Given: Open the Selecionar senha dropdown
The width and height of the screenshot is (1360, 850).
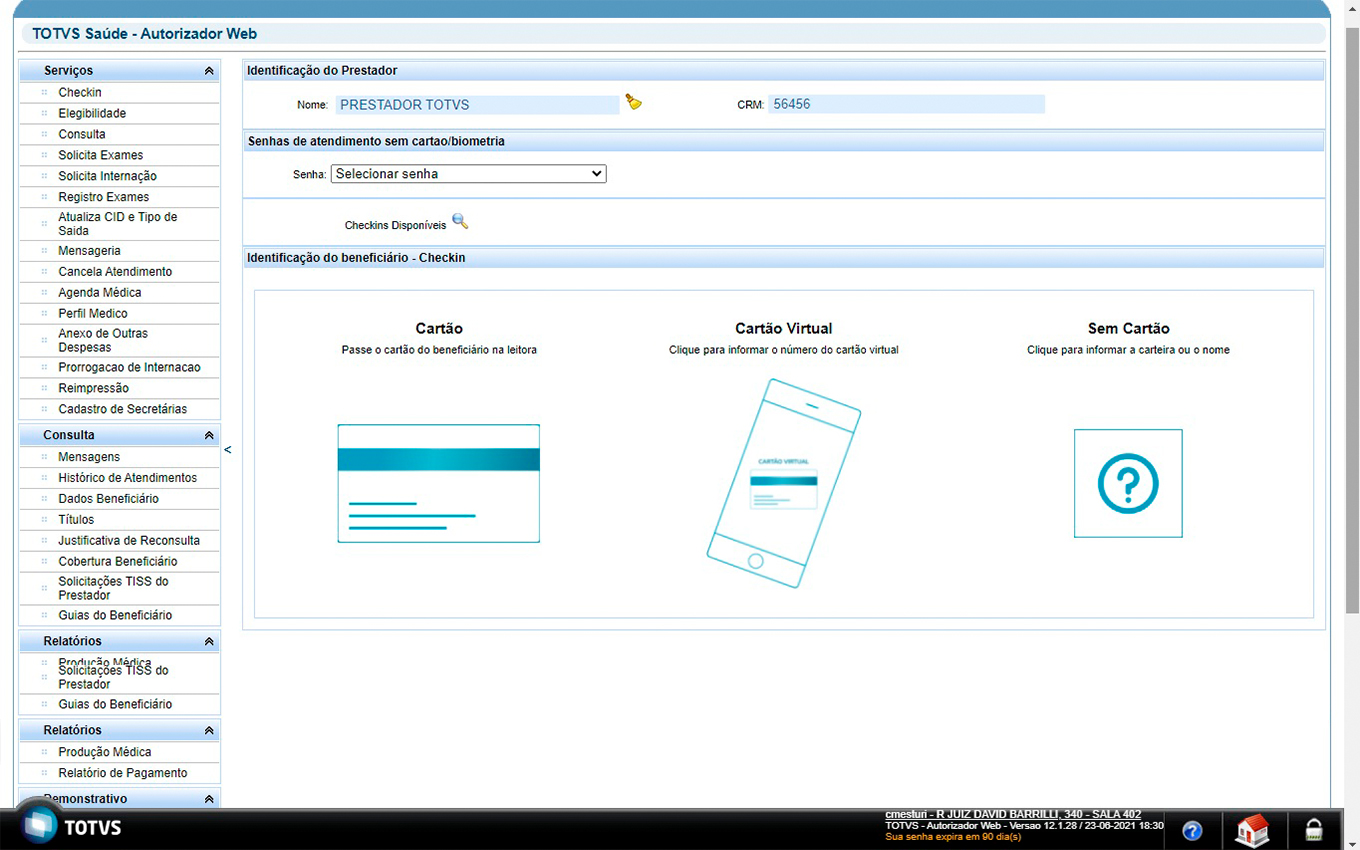Looking at the screenshot, I should (468, 174).
